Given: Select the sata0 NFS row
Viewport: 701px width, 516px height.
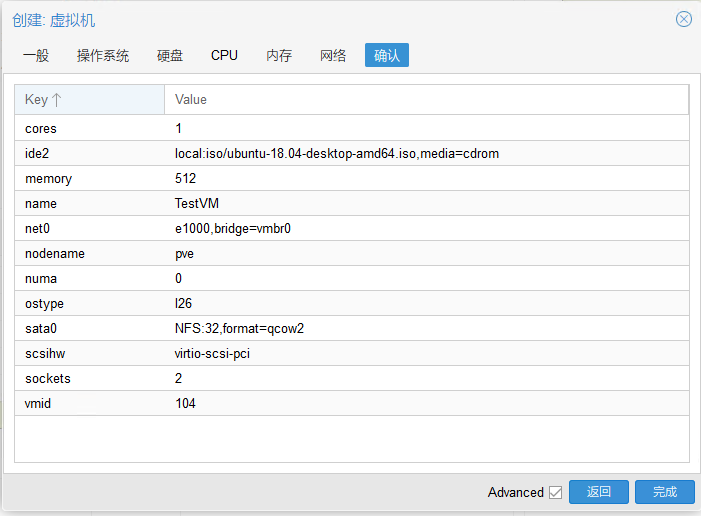Looking at the screenshot, I should point(351,329).
